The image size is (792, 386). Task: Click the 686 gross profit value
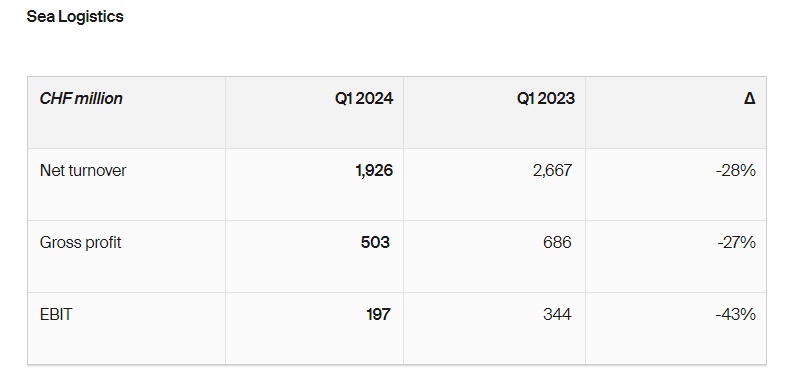coord(557,243)
